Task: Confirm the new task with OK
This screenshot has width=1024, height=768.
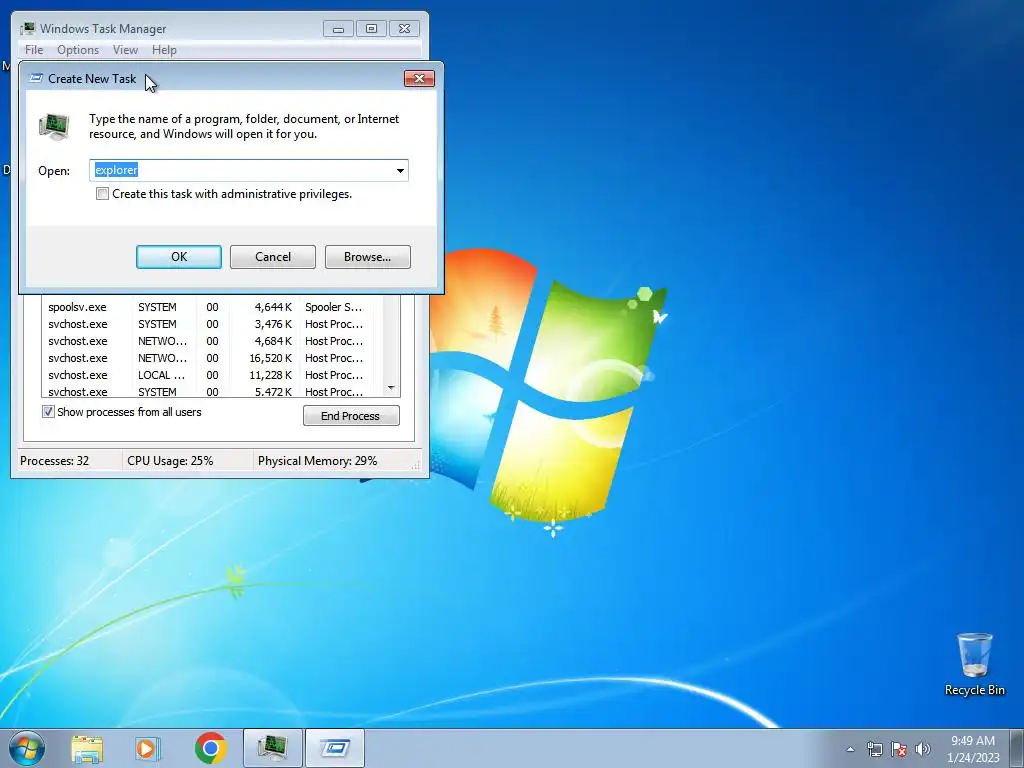Action: point(179,257)
